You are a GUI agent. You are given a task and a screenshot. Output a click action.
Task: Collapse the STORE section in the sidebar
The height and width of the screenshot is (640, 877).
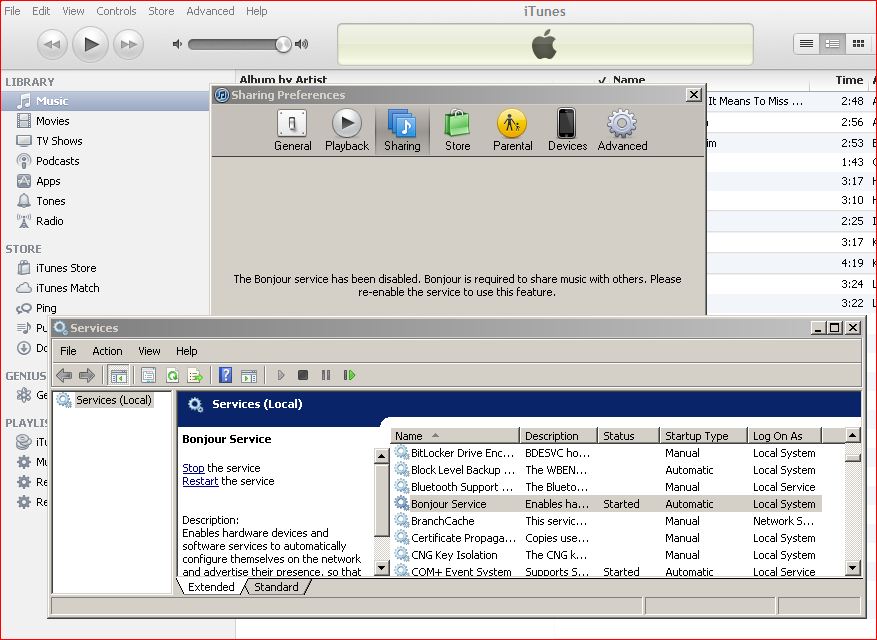click(22, 248)
